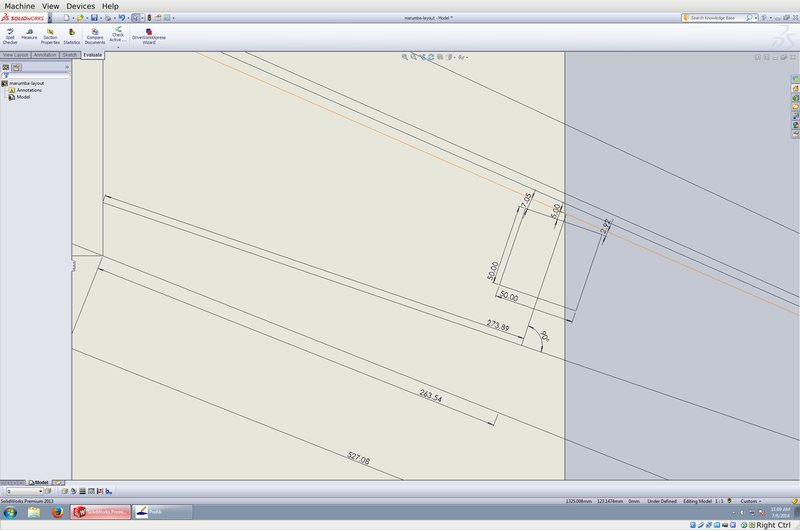
Task: Select Annotations in the feature tree
Action: point(29,90)
